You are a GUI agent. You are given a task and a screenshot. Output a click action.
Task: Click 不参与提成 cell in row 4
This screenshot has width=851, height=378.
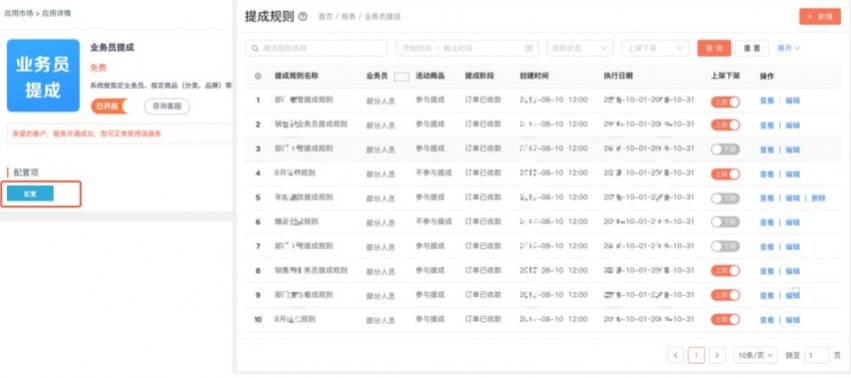point(434,173)
